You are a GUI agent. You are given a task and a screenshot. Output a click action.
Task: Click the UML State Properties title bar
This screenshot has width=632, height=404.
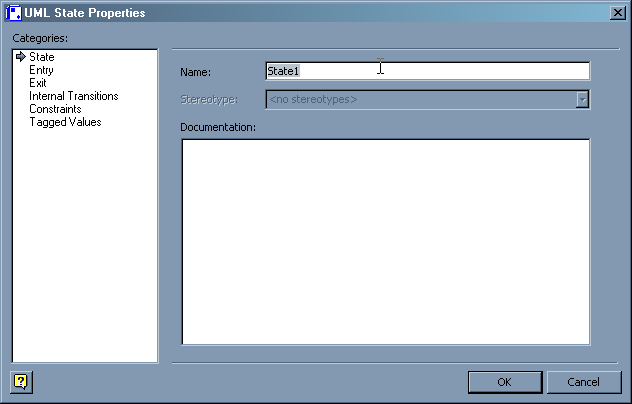click(x=300, y=12)
